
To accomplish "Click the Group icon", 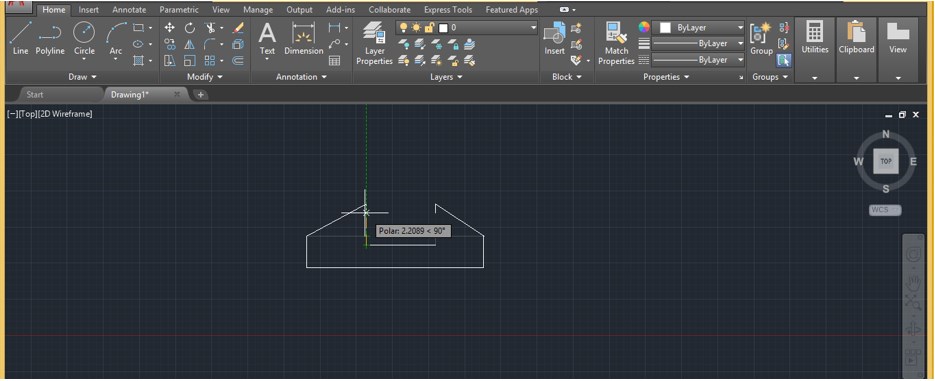I will [761, 39].
